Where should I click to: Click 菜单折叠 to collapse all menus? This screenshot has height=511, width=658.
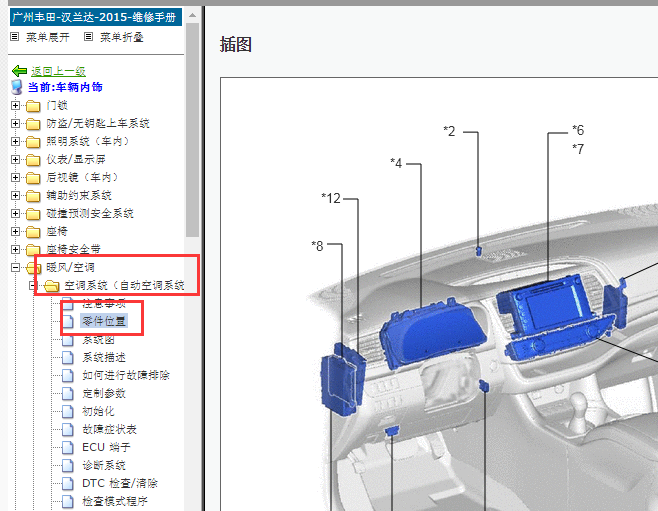click(122, 37)
